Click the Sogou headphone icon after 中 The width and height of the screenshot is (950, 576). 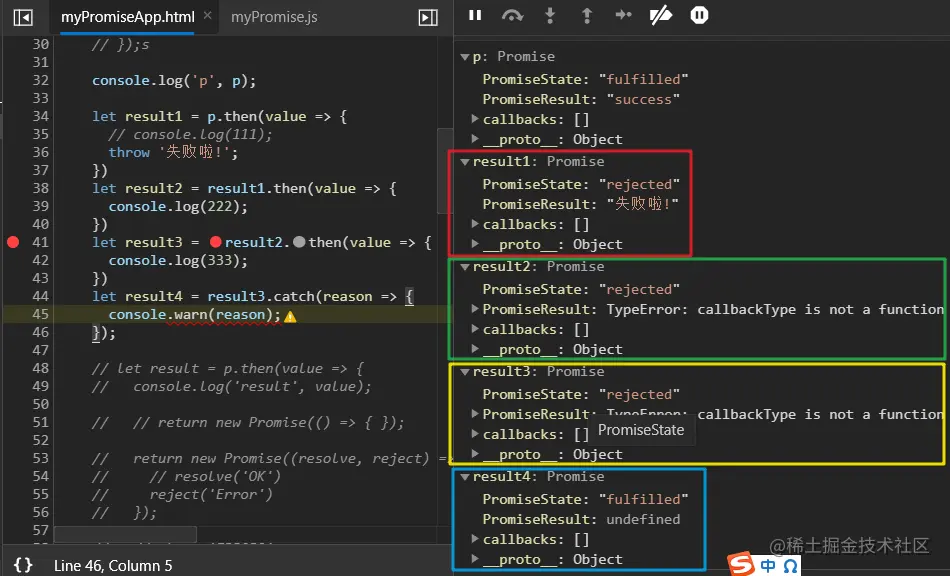click(790, 566)
